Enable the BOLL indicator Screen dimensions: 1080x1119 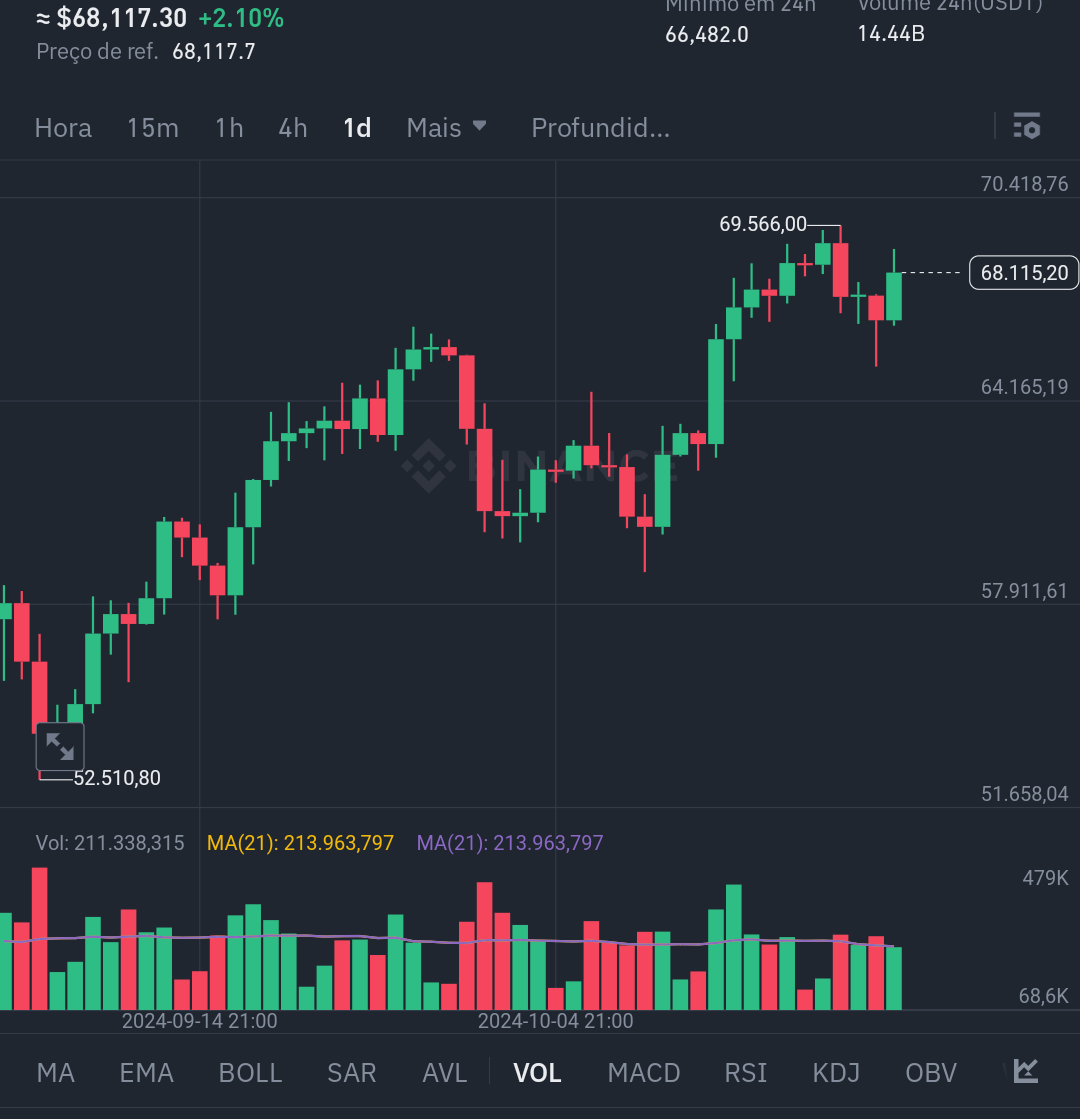coord(250,1073)
